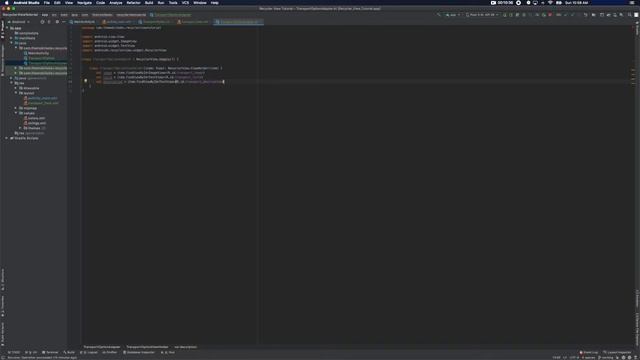Open the Pixel device selector dropdown
Screen dimensions: 640x360
point(482,15)
